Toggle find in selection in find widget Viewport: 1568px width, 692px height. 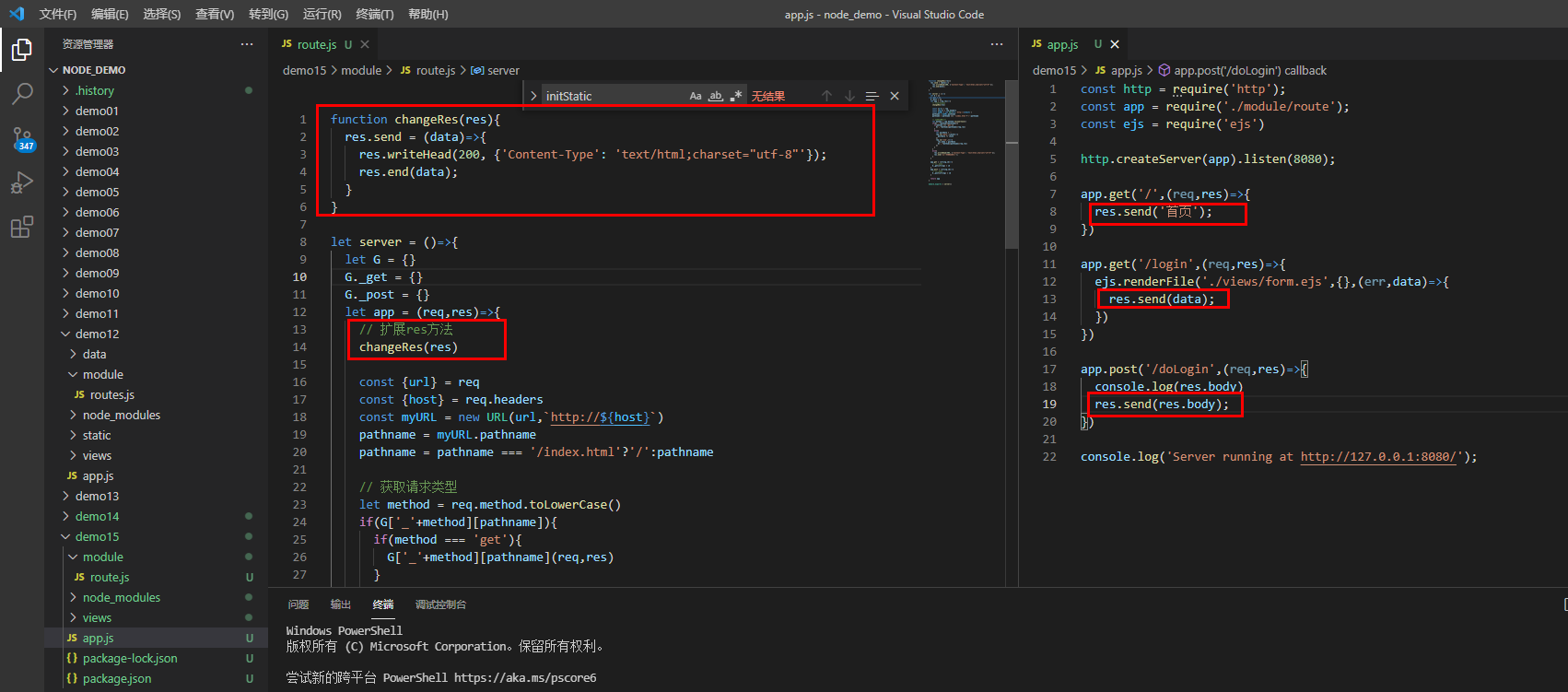pos(872,96)
